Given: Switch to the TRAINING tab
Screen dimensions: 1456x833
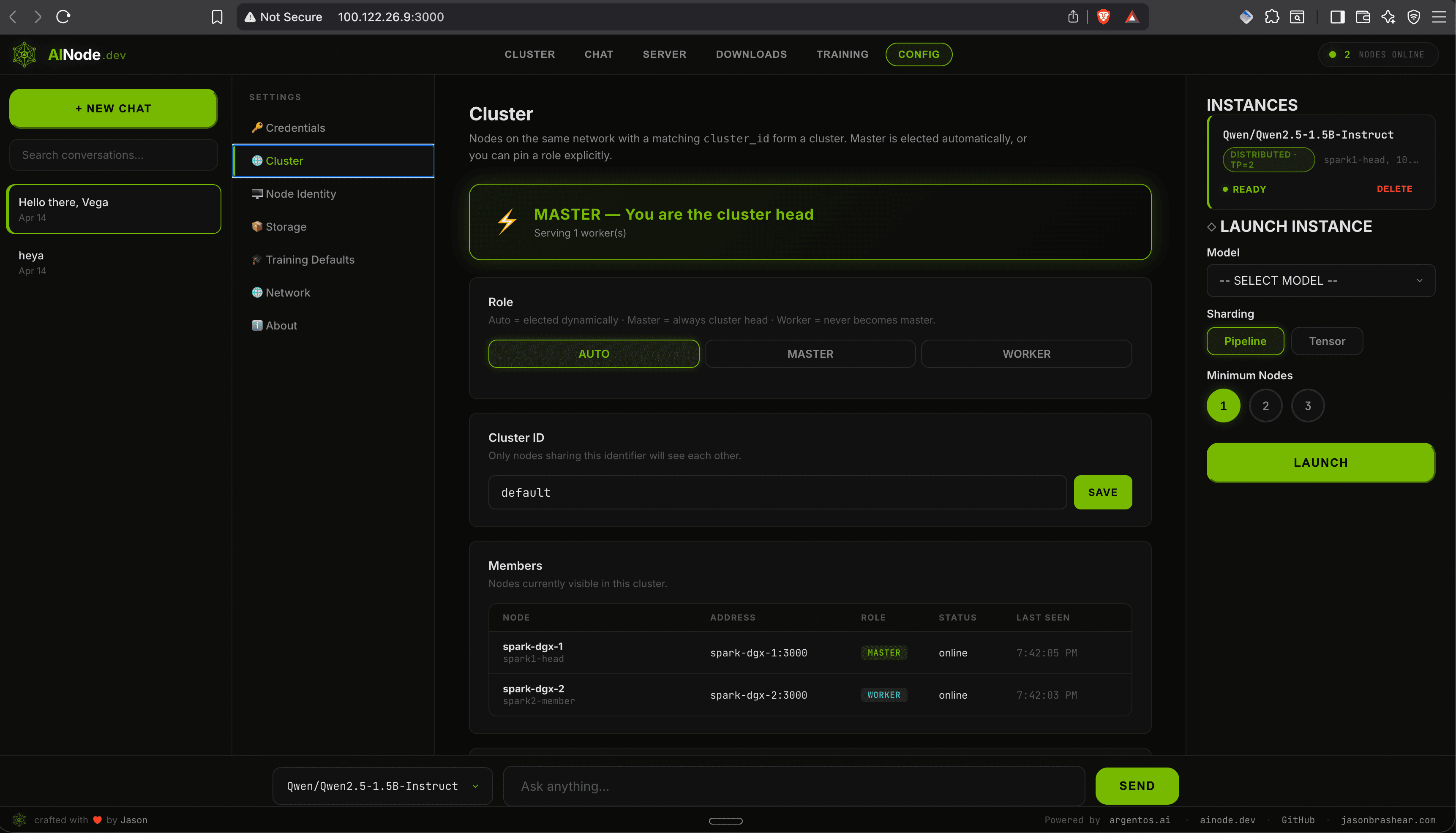Looking at the screenshot, I should [x=842, y=54].
